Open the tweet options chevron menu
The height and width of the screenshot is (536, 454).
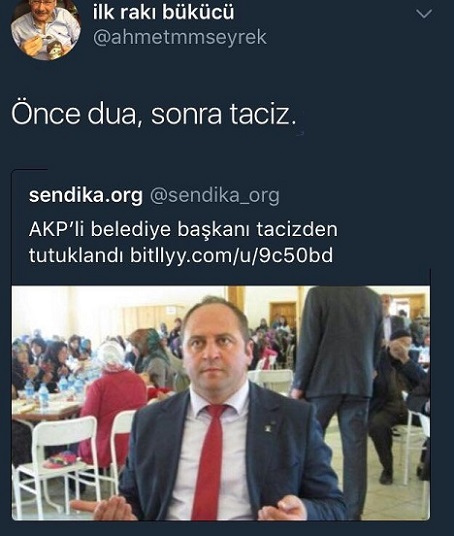click(424, 14)
